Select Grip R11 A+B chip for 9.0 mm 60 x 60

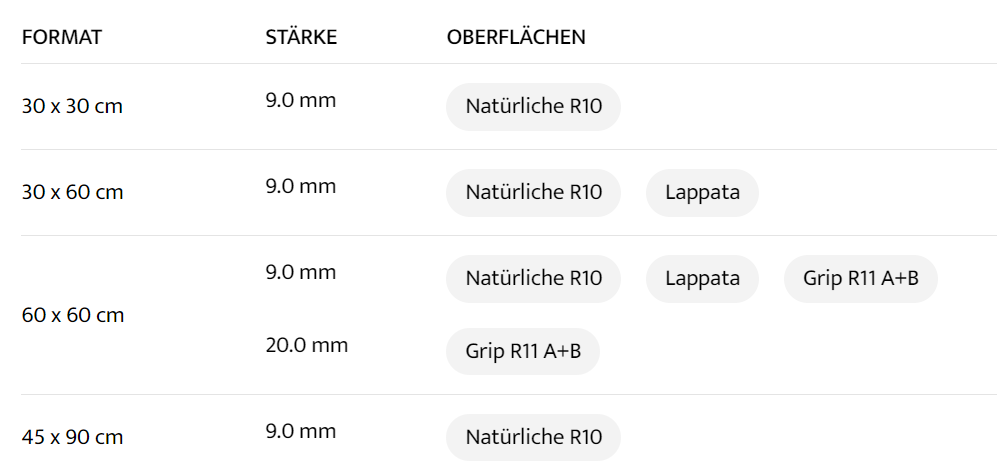click(860, 279)
